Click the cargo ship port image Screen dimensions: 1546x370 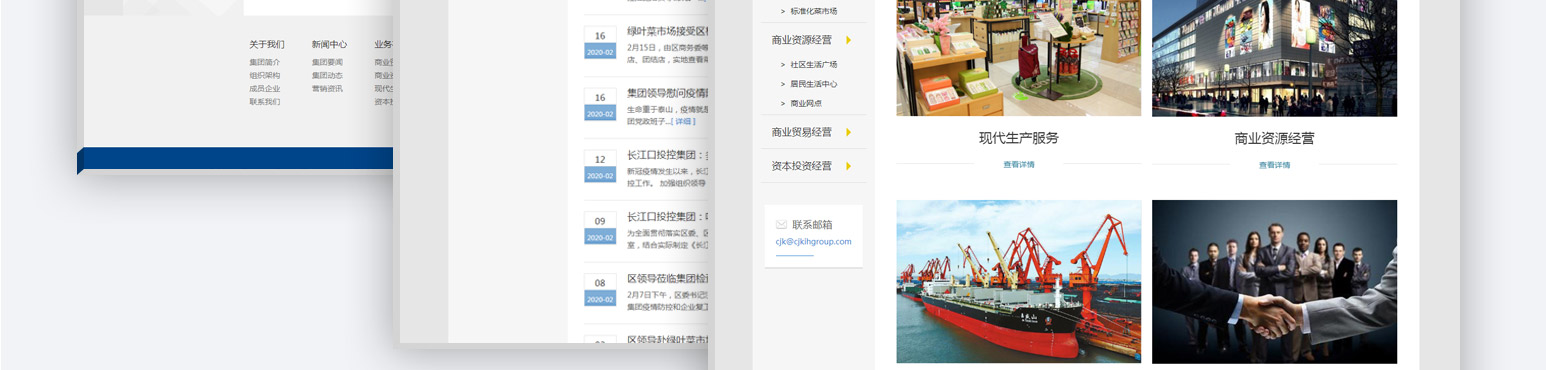click(1018, 281)
